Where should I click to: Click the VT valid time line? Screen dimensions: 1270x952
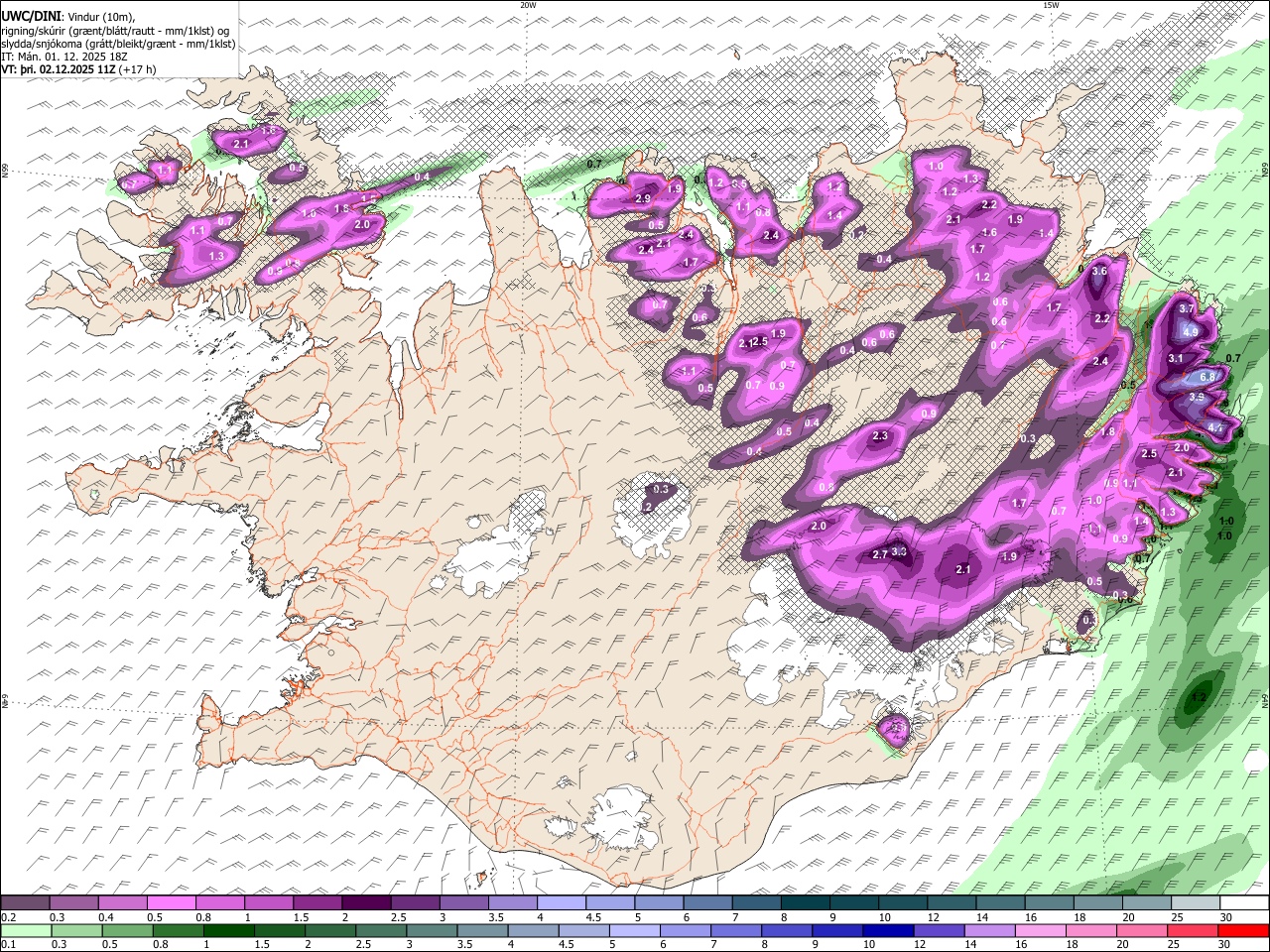click(79, 69)
